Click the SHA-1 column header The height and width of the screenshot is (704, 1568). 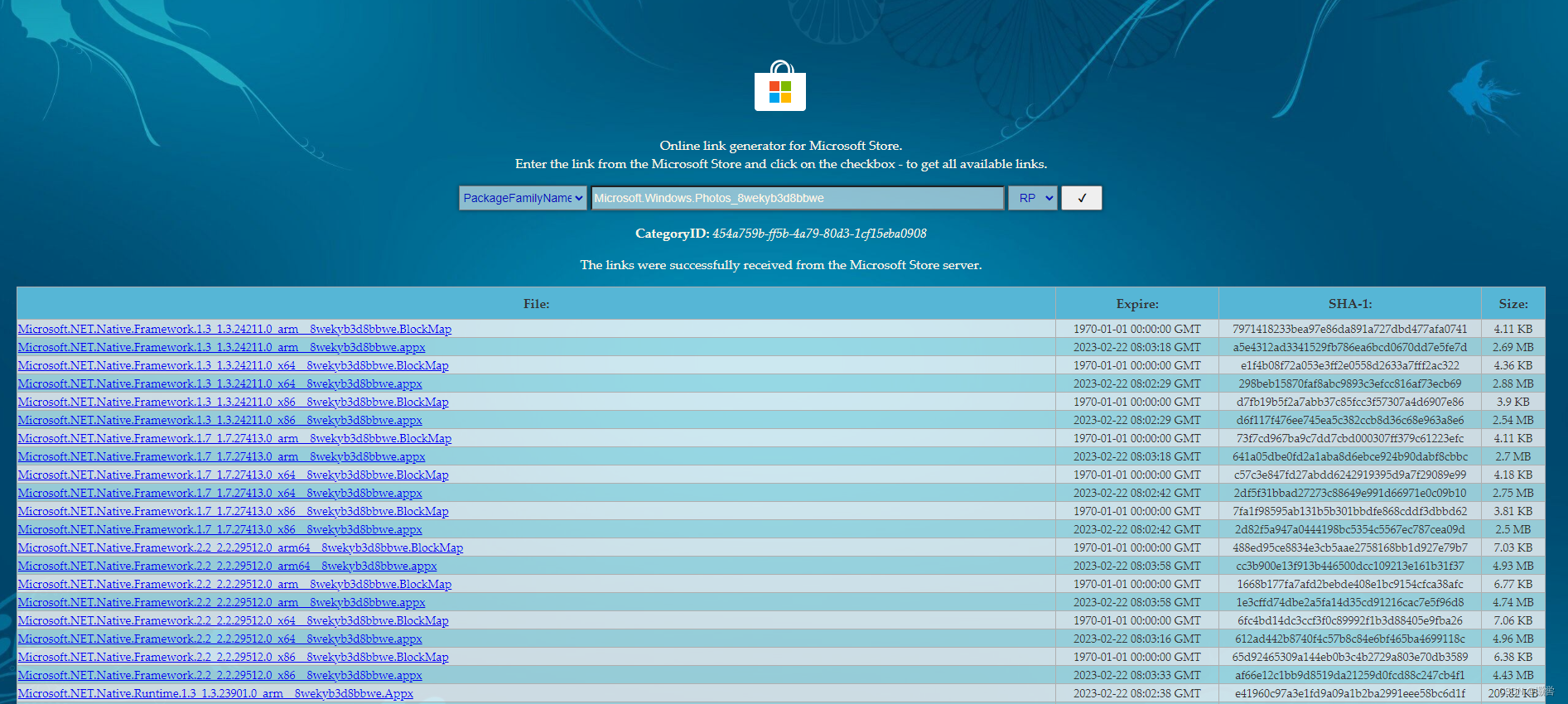(1350, 304)
